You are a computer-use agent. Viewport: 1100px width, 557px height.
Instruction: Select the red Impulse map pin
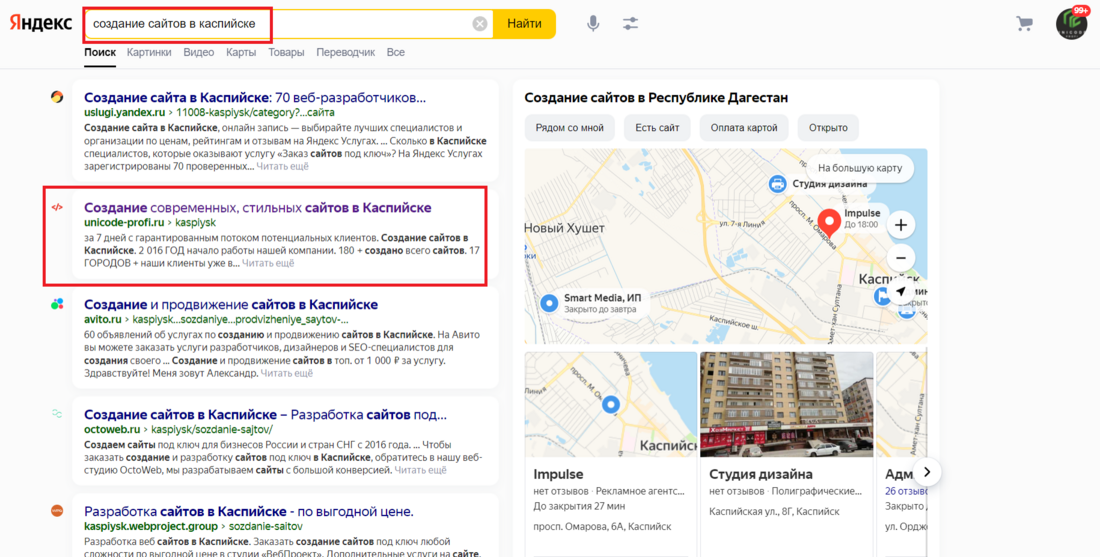[829, 222]
